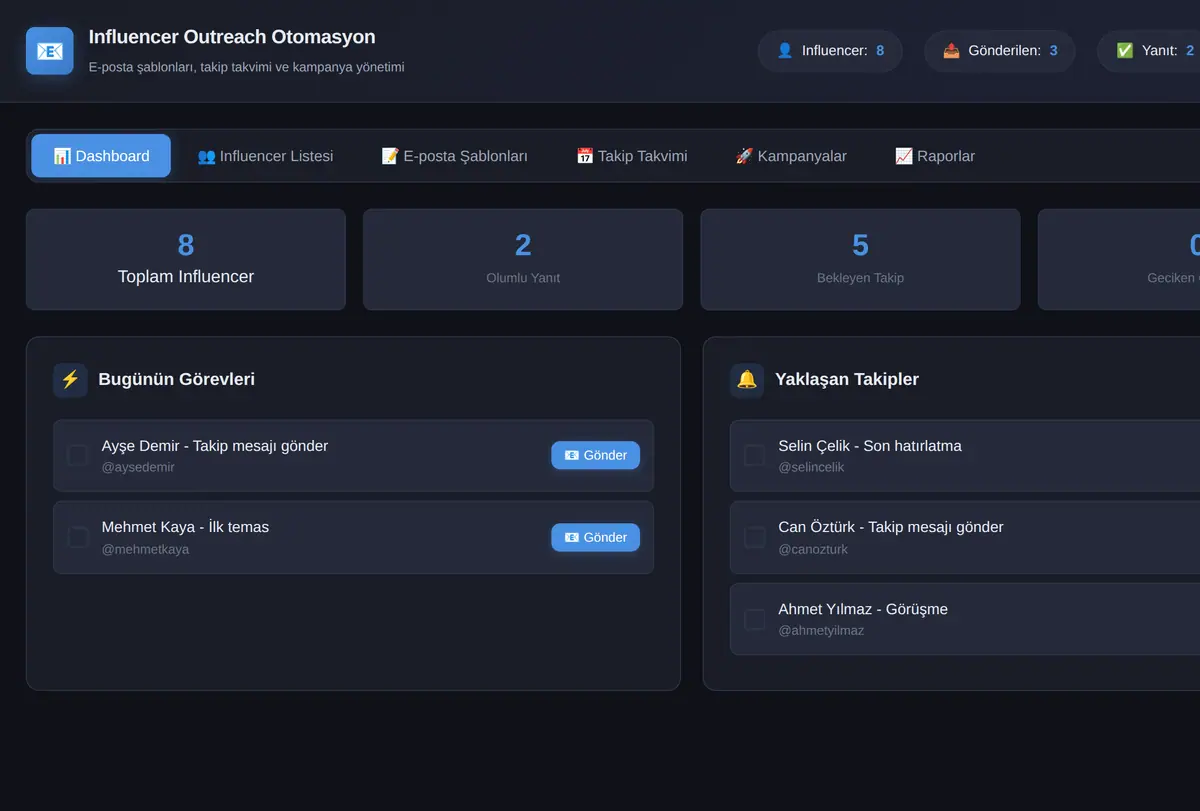The image size is (1200, 811).
Task: Click the Bekleyen Takip stat card
Action: 860,259
